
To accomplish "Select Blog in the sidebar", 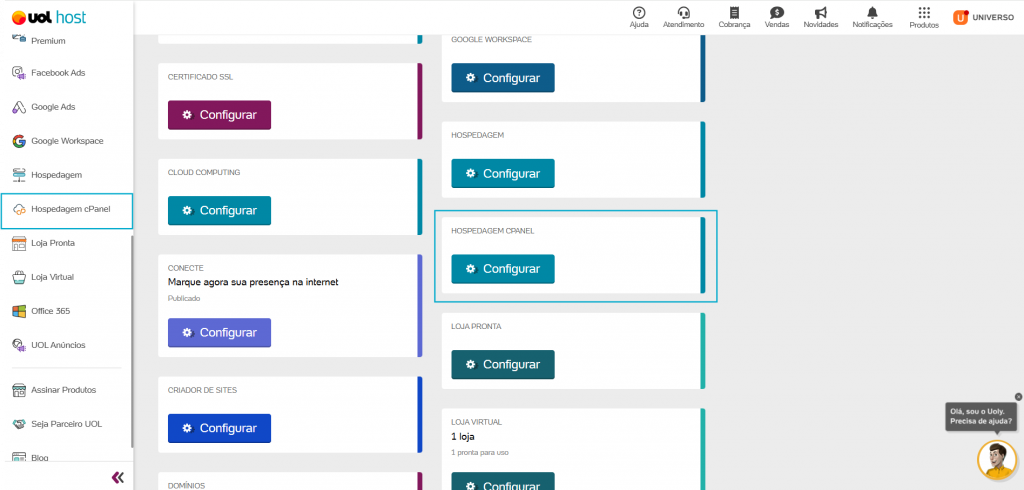I will [x=40, y=458].
